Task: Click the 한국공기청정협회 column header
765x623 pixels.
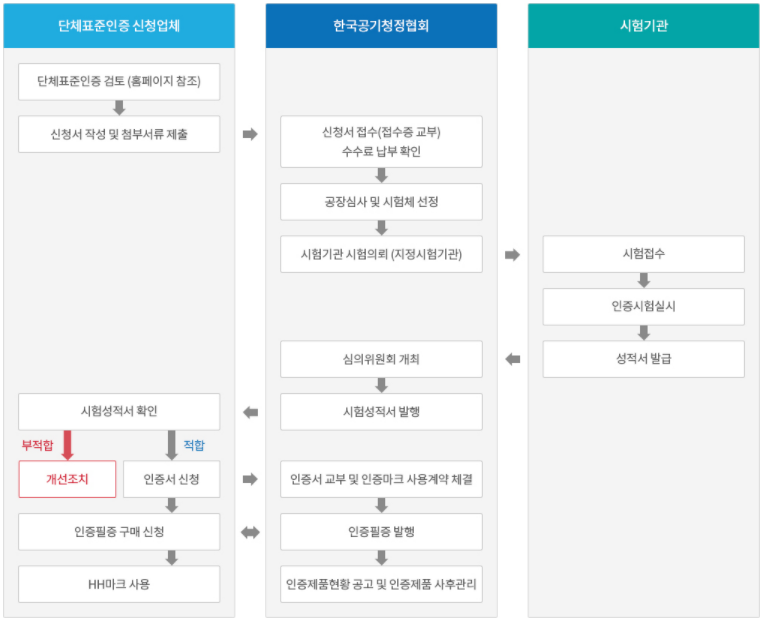Action: [x=381, y=26]
